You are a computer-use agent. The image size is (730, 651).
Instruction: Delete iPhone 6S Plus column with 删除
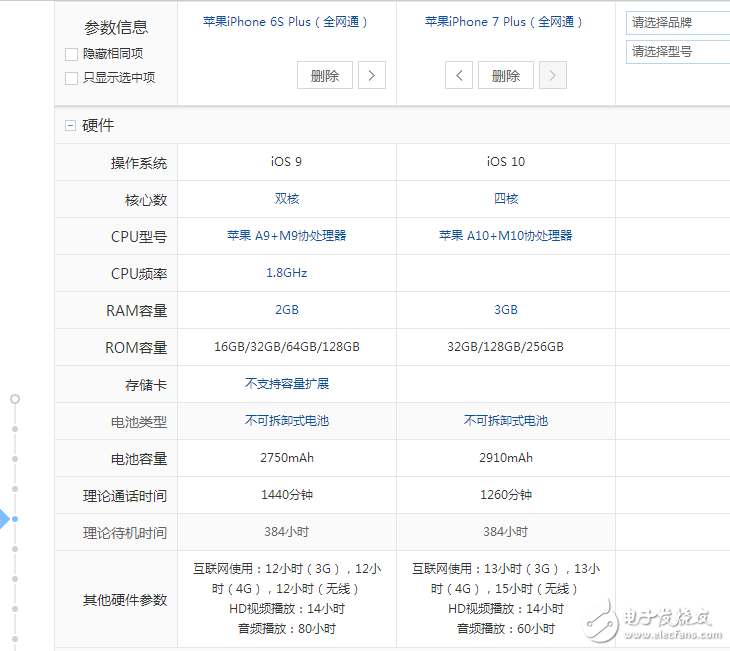[325, 75]
